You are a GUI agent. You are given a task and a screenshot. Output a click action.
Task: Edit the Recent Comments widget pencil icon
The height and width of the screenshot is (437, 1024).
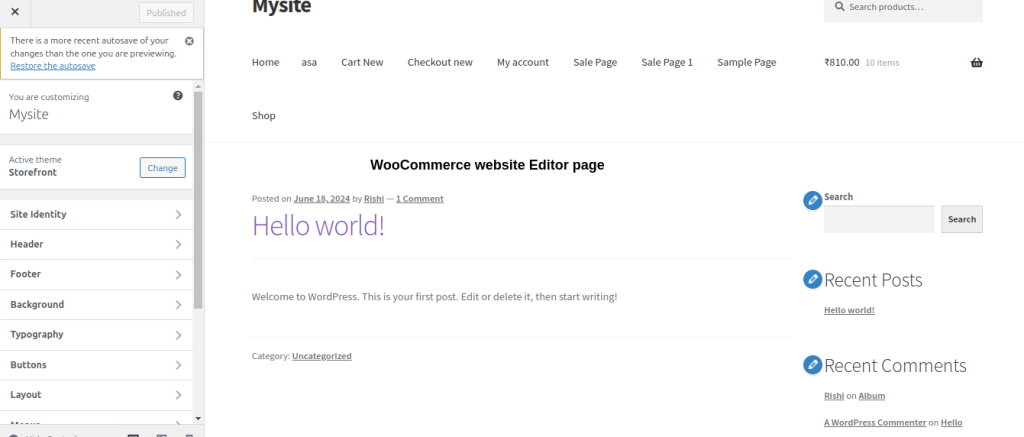click(x=812, y=364)
